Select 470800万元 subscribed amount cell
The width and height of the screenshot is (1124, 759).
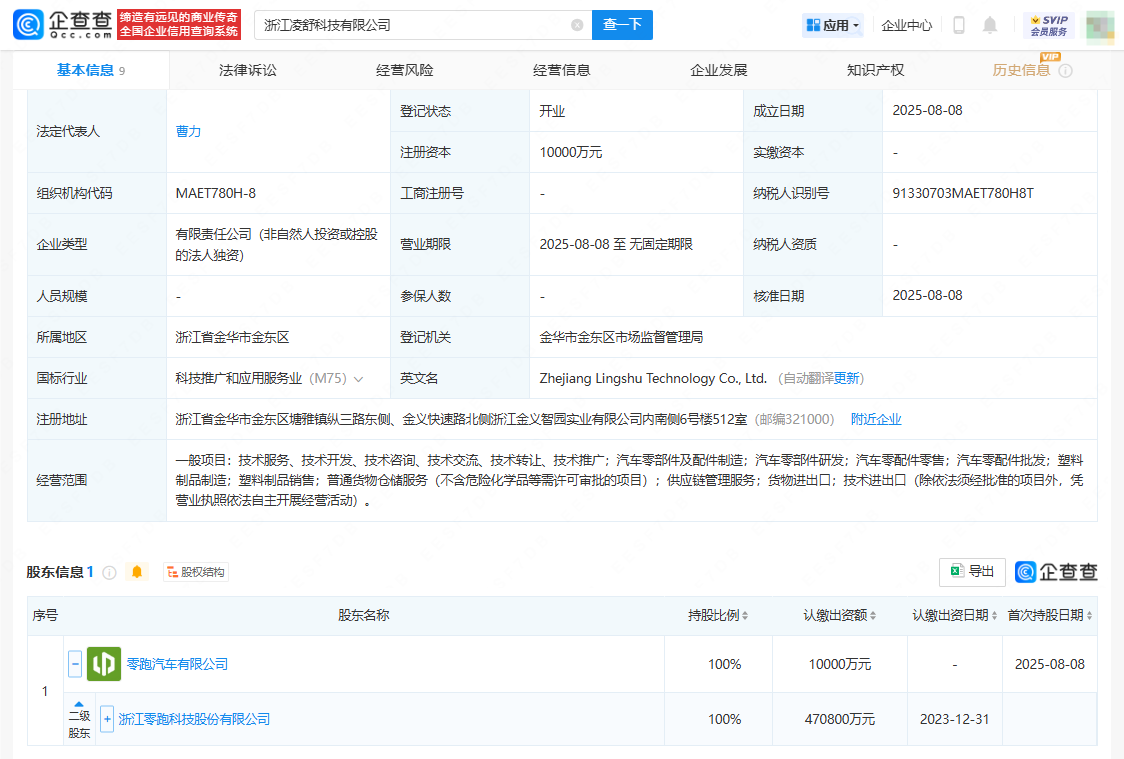click(x=839, y=719)
